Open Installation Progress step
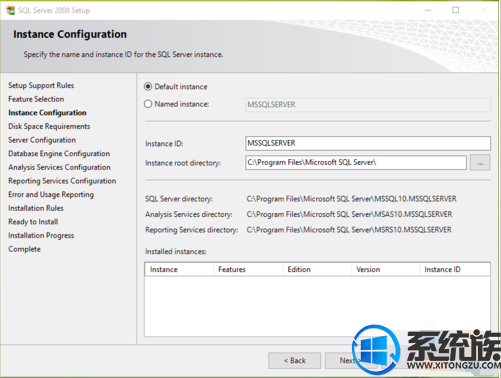The height and width of the screenshot is (378, 501). [x=41, y=235]
